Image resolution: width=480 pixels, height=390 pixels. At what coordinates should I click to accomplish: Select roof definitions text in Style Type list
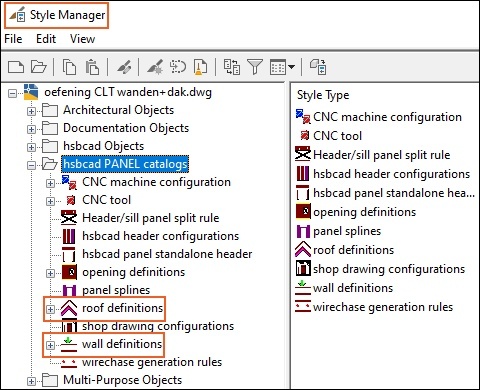pyautogui.click(x=354, y=250)
